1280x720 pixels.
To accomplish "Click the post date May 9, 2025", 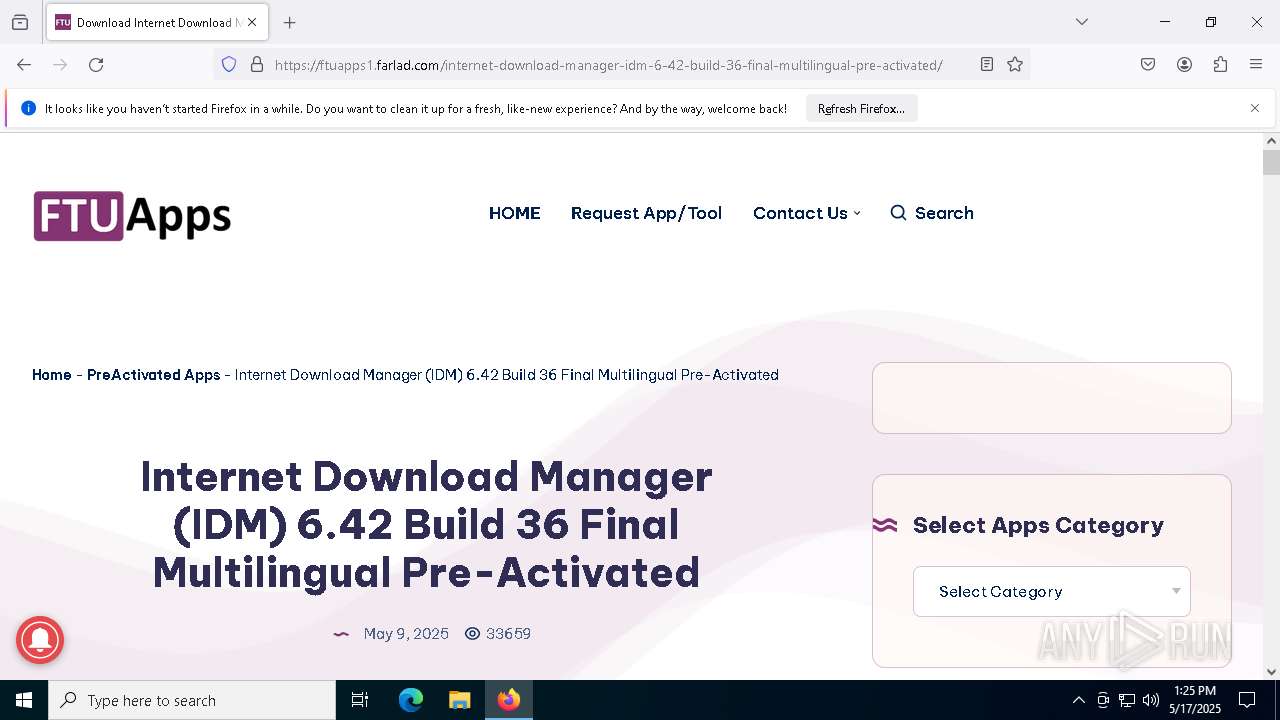I will click(406, 634).
